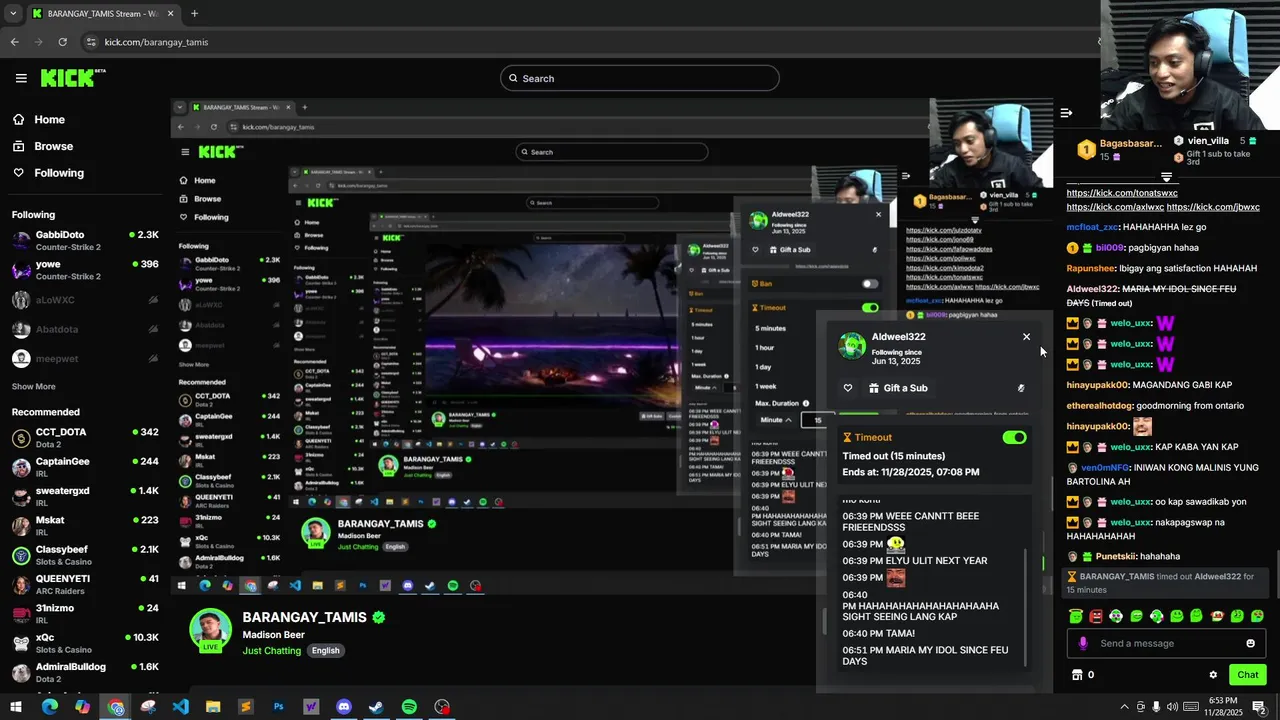Screen dimensions: 1280x720
Task: Insert the first quick emote
Action: 1076,616
